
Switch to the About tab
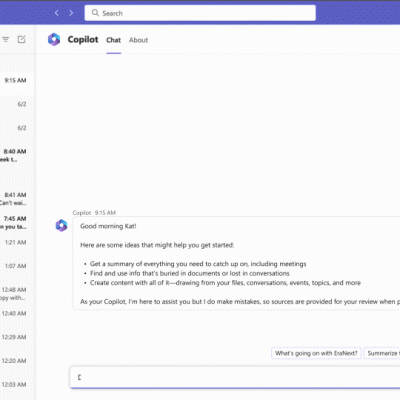click(x=138, y=40)
